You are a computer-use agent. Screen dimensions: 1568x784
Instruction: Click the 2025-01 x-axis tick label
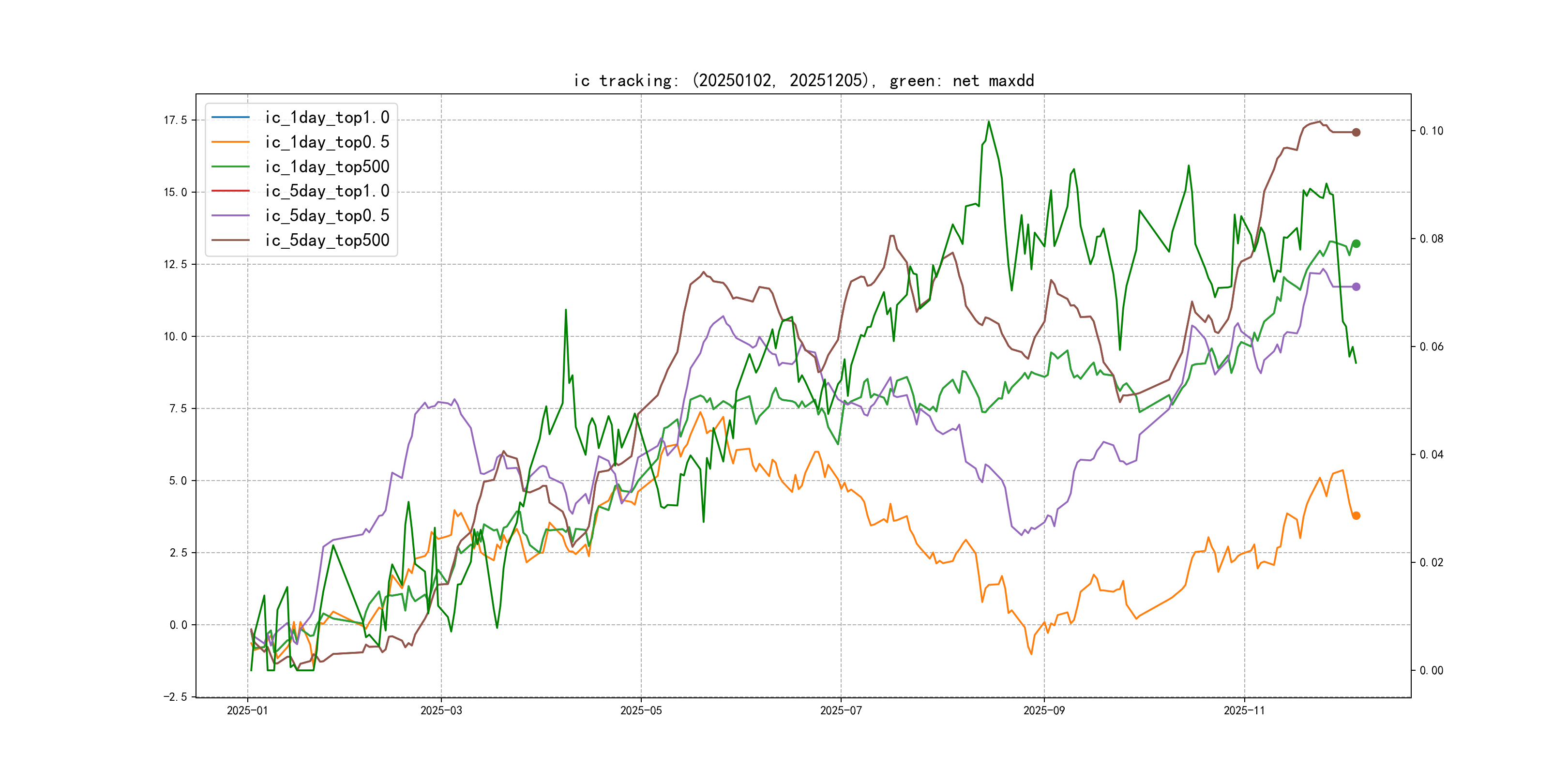tap(247, 710)
